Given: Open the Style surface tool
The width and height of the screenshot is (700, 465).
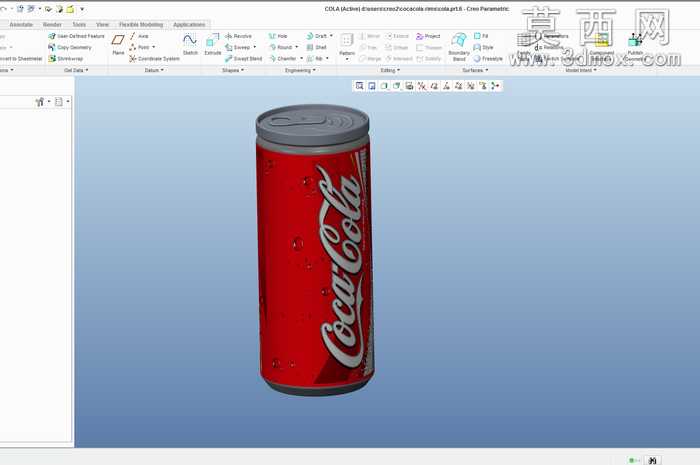Looking at the screenshot, I should click(x=483, y=47).
